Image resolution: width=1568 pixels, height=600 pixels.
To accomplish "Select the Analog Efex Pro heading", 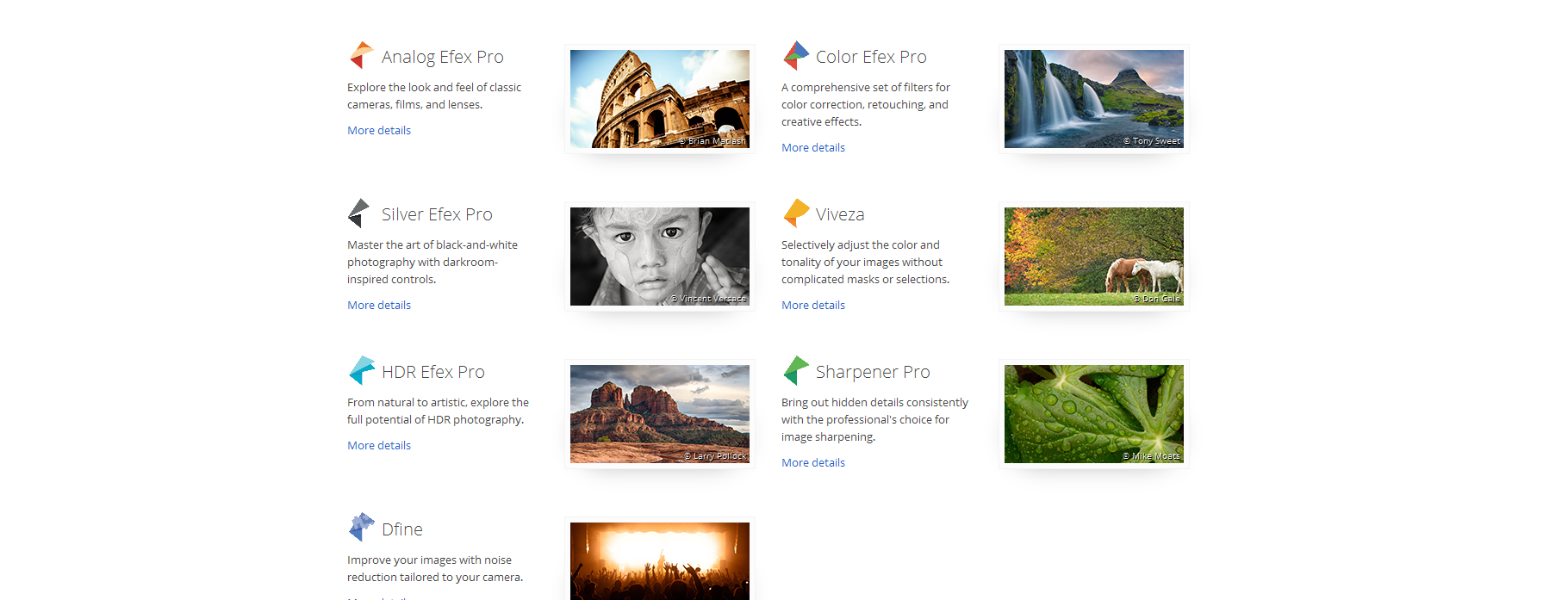I will tap(443, 57).
